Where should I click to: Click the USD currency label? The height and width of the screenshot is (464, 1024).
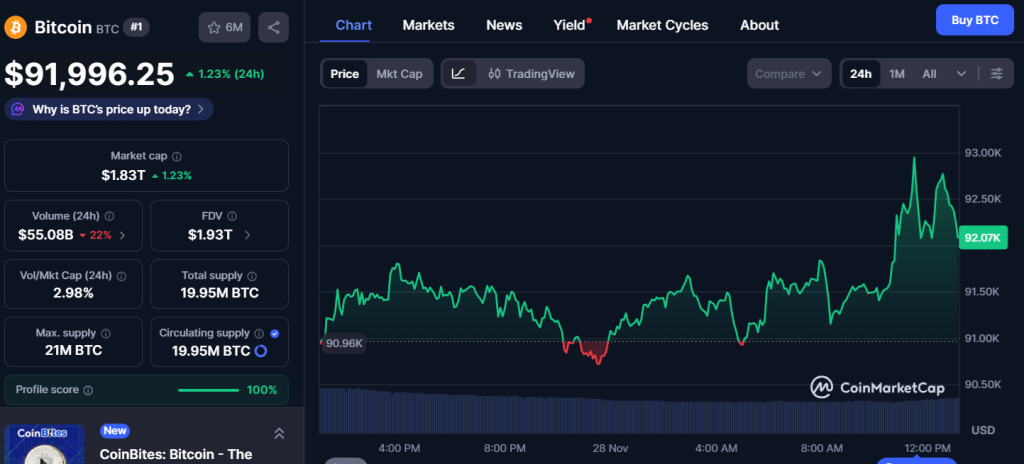tap(983, 430)
